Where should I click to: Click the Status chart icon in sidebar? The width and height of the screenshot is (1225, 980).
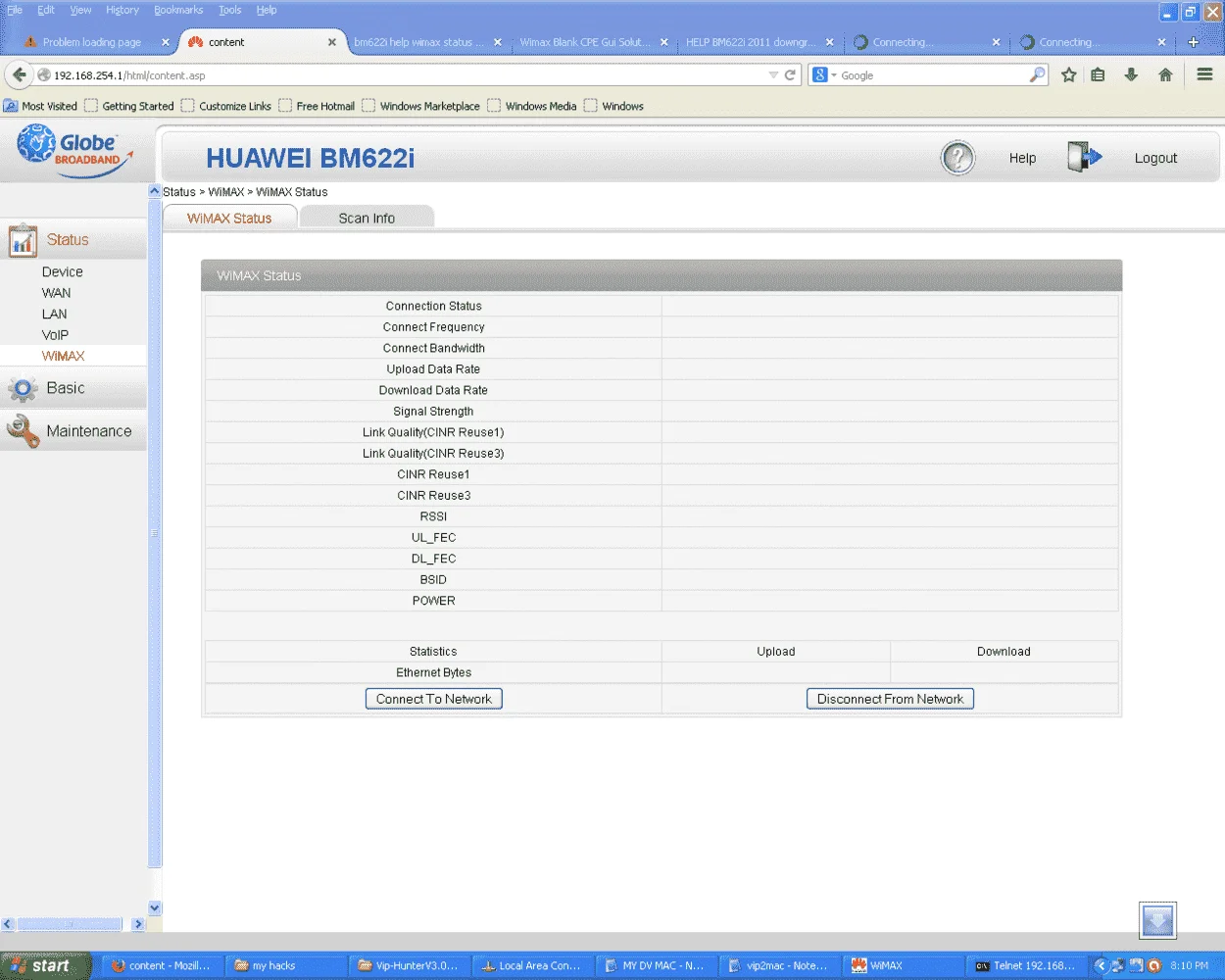[23, 240]
